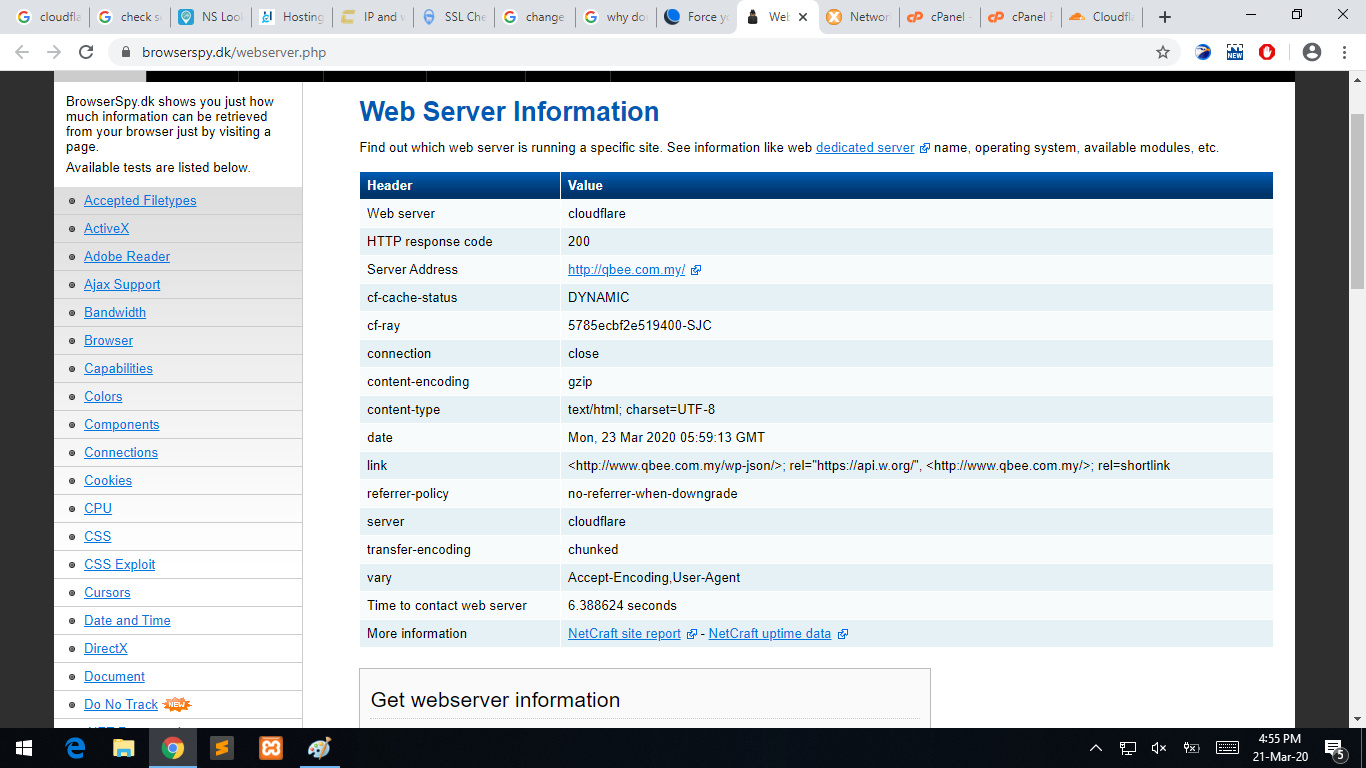Open the Browser test link

click(108, 341)
